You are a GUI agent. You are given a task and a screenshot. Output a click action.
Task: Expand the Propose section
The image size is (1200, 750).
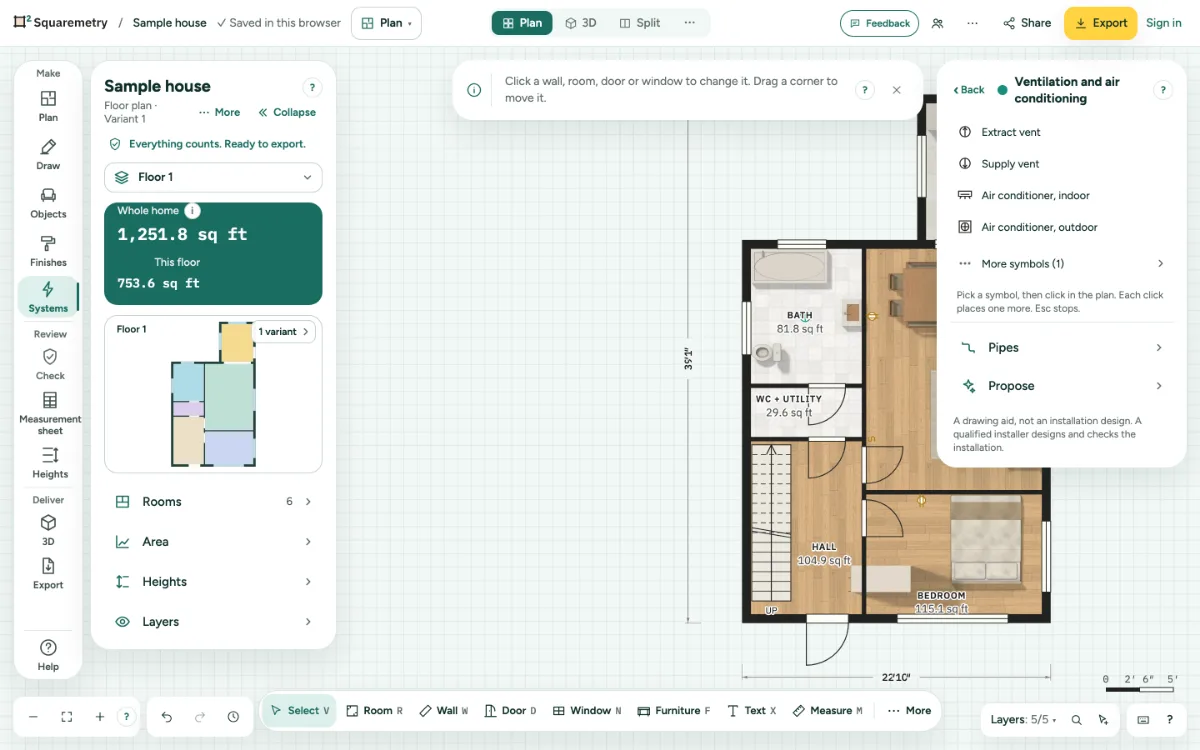[1061, 386]
